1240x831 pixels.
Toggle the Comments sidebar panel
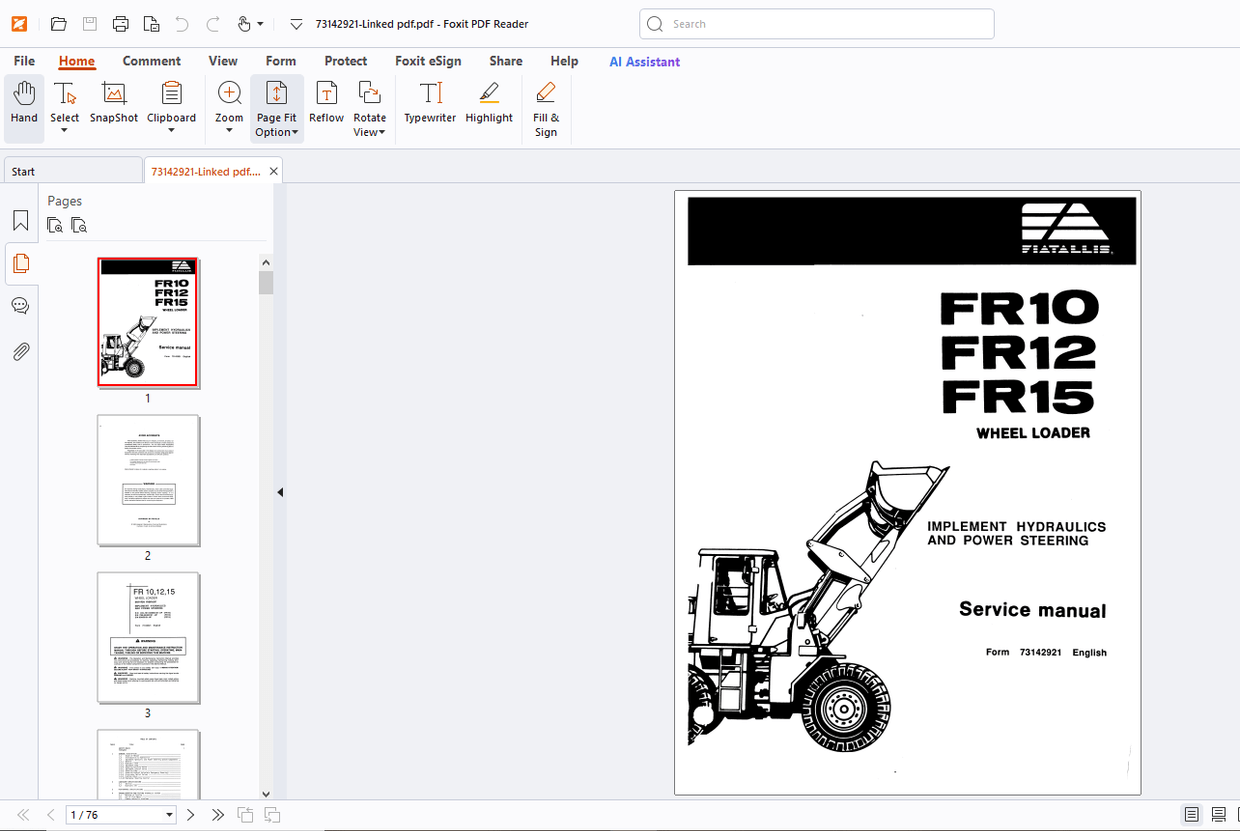20,306
